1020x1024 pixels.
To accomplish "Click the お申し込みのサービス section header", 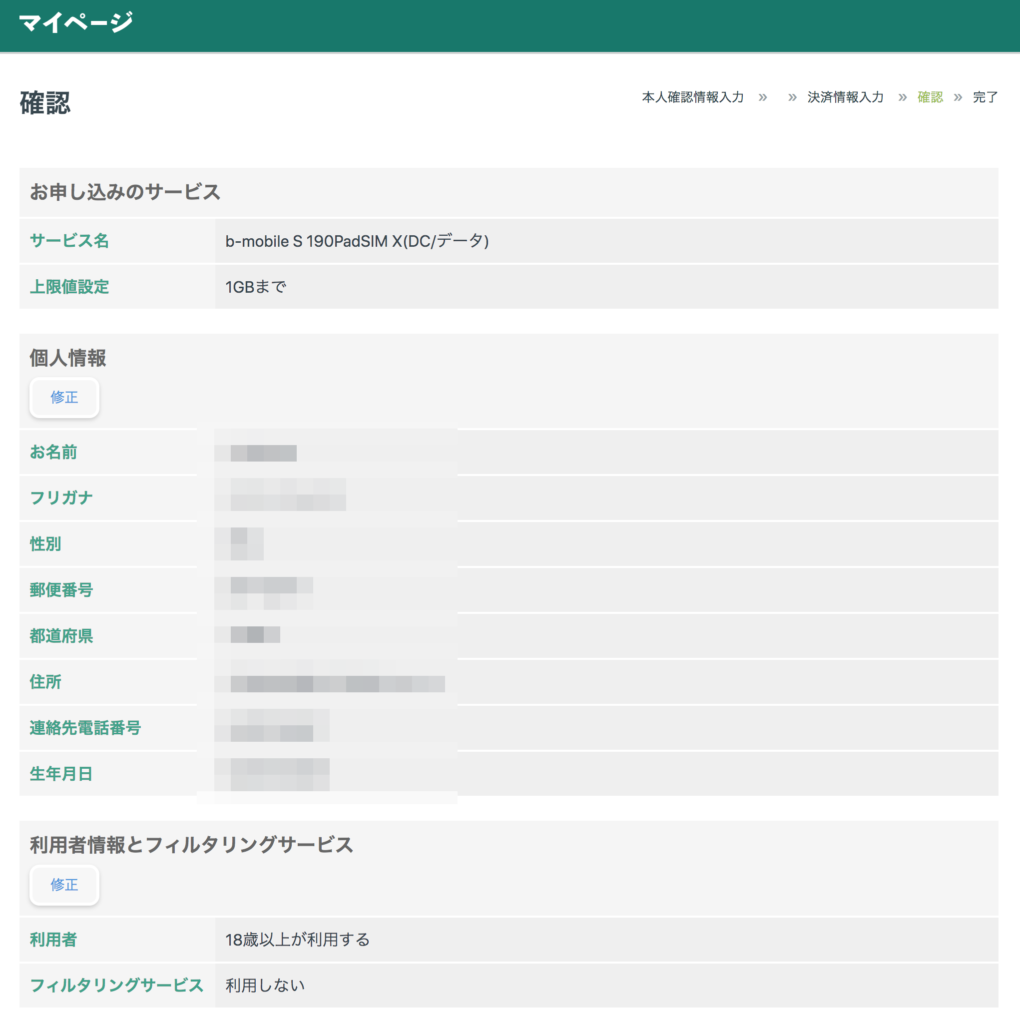I will point(125,192).
